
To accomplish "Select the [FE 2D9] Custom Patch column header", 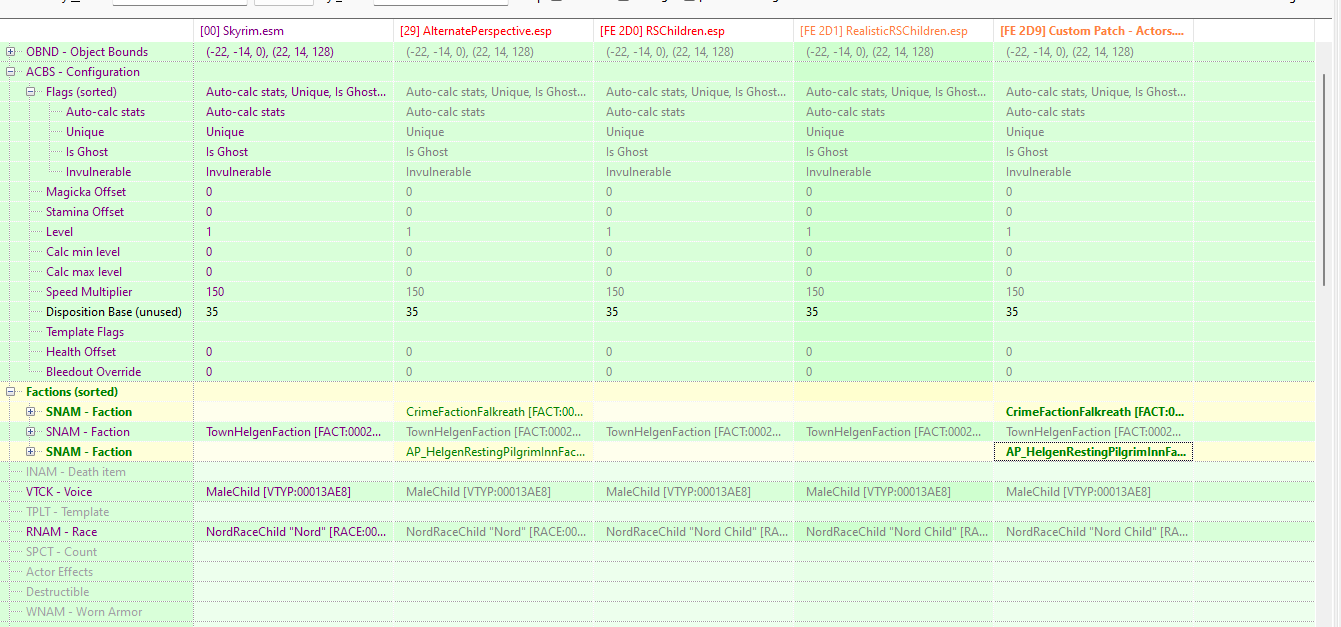I will (1094, 31).
